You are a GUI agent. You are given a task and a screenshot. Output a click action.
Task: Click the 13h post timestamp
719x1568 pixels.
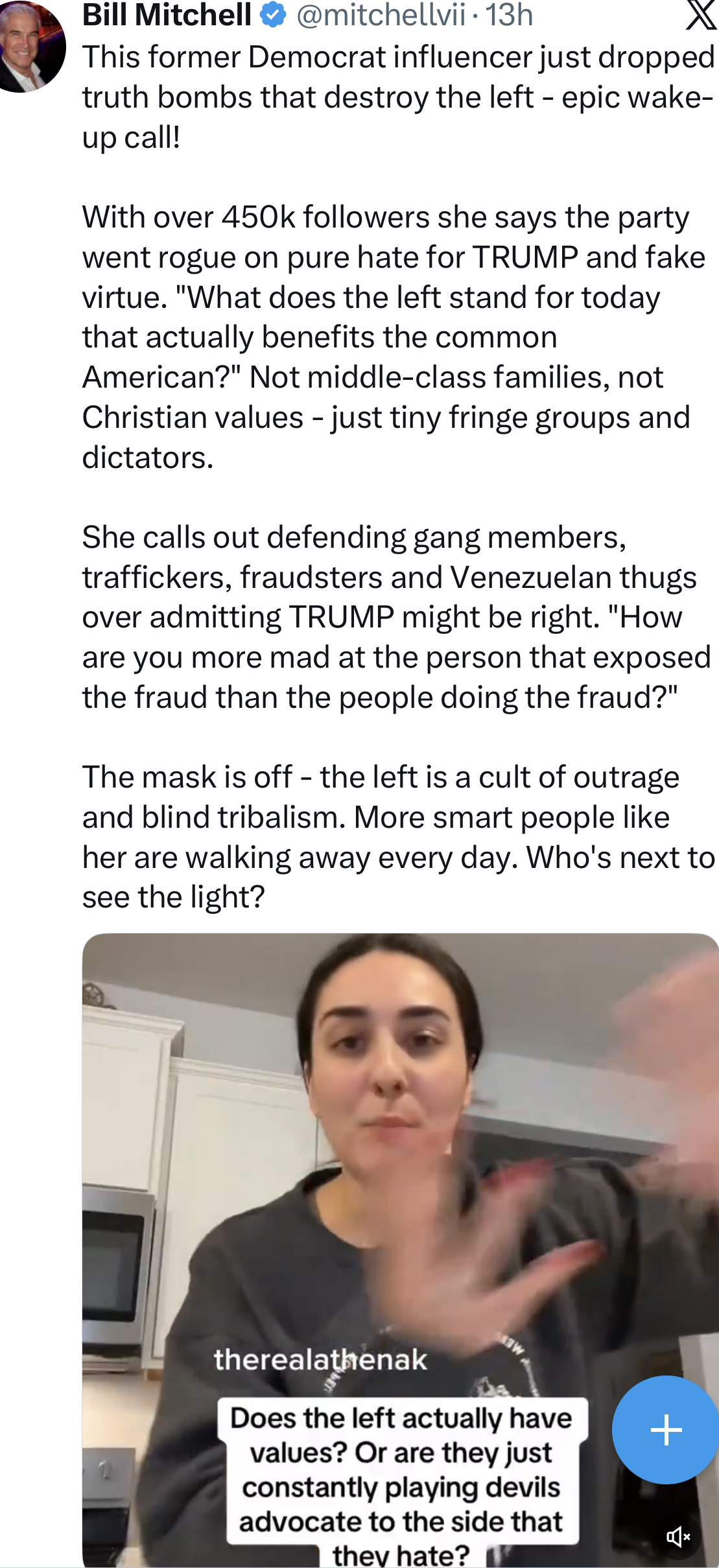(510, 15)
